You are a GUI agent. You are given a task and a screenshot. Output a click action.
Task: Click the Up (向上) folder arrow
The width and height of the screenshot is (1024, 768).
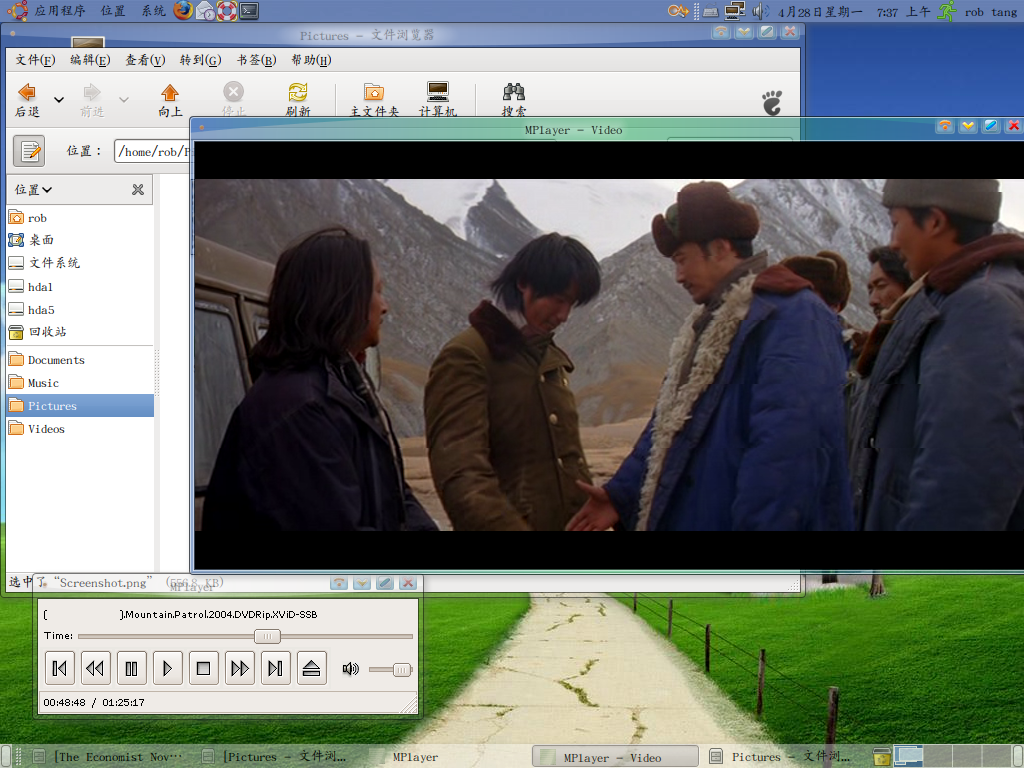[170, 100]
